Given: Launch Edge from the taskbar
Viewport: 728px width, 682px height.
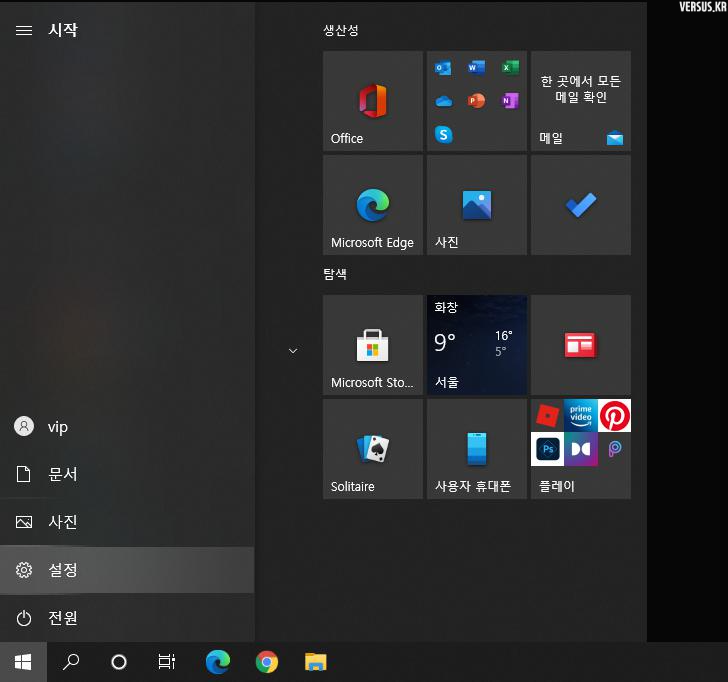Looking at the screenshot, I should (x=218, y=662).
